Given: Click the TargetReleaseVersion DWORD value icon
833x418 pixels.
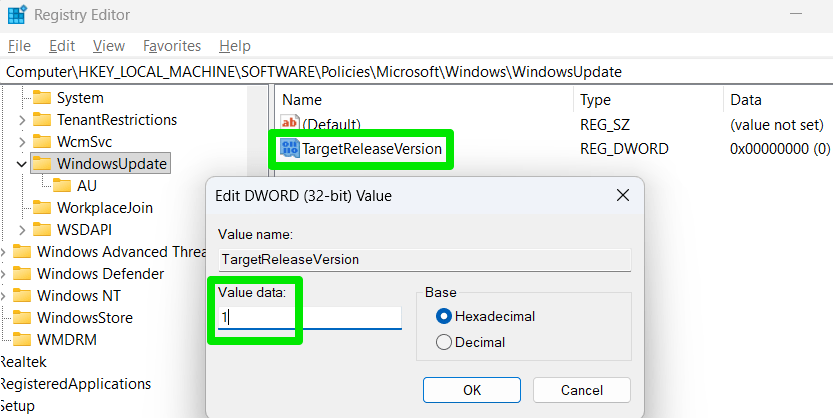Looking at the screenshot, I should point(291,149).
